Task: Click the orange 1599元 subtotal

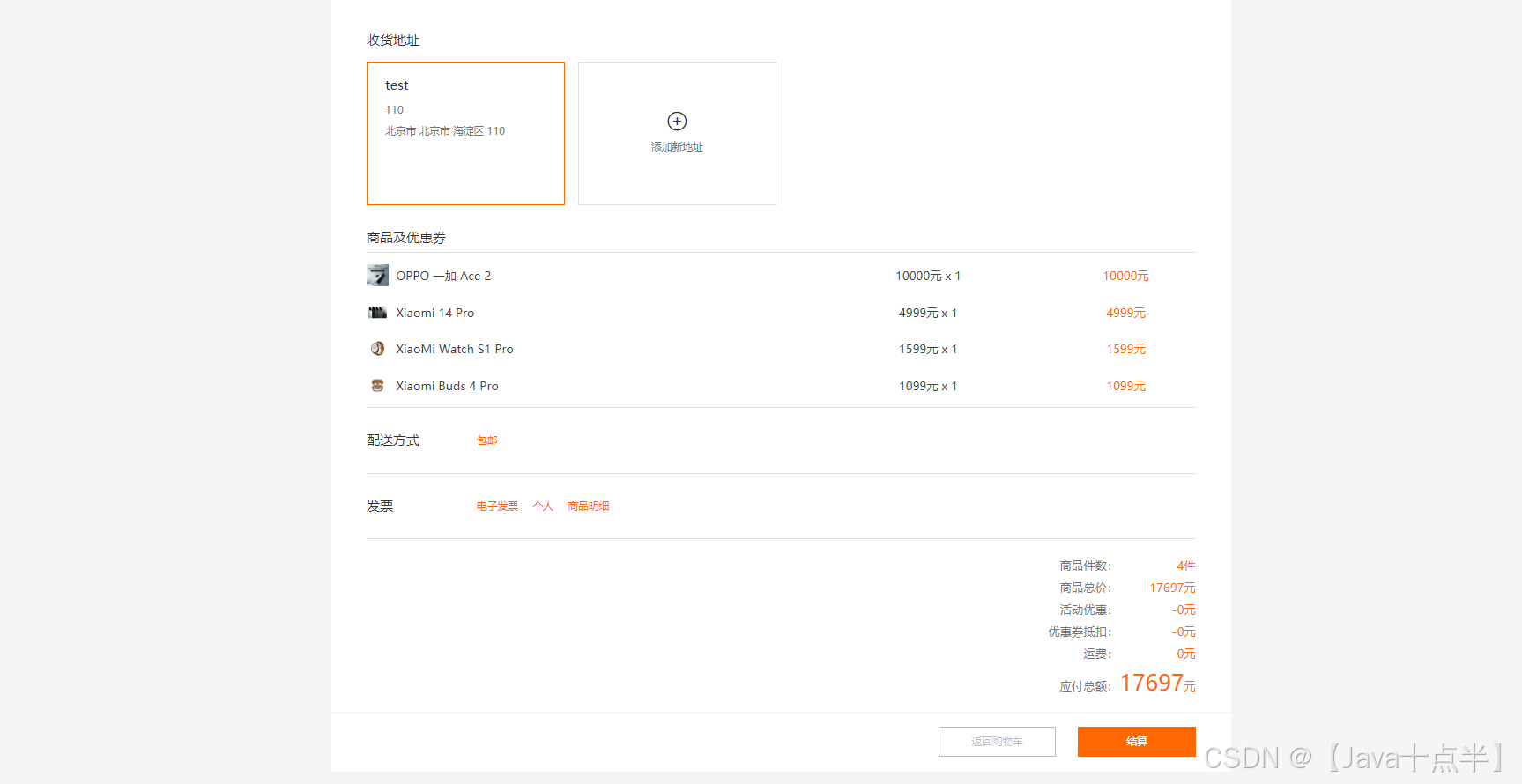Action: tap(1126, 349)
